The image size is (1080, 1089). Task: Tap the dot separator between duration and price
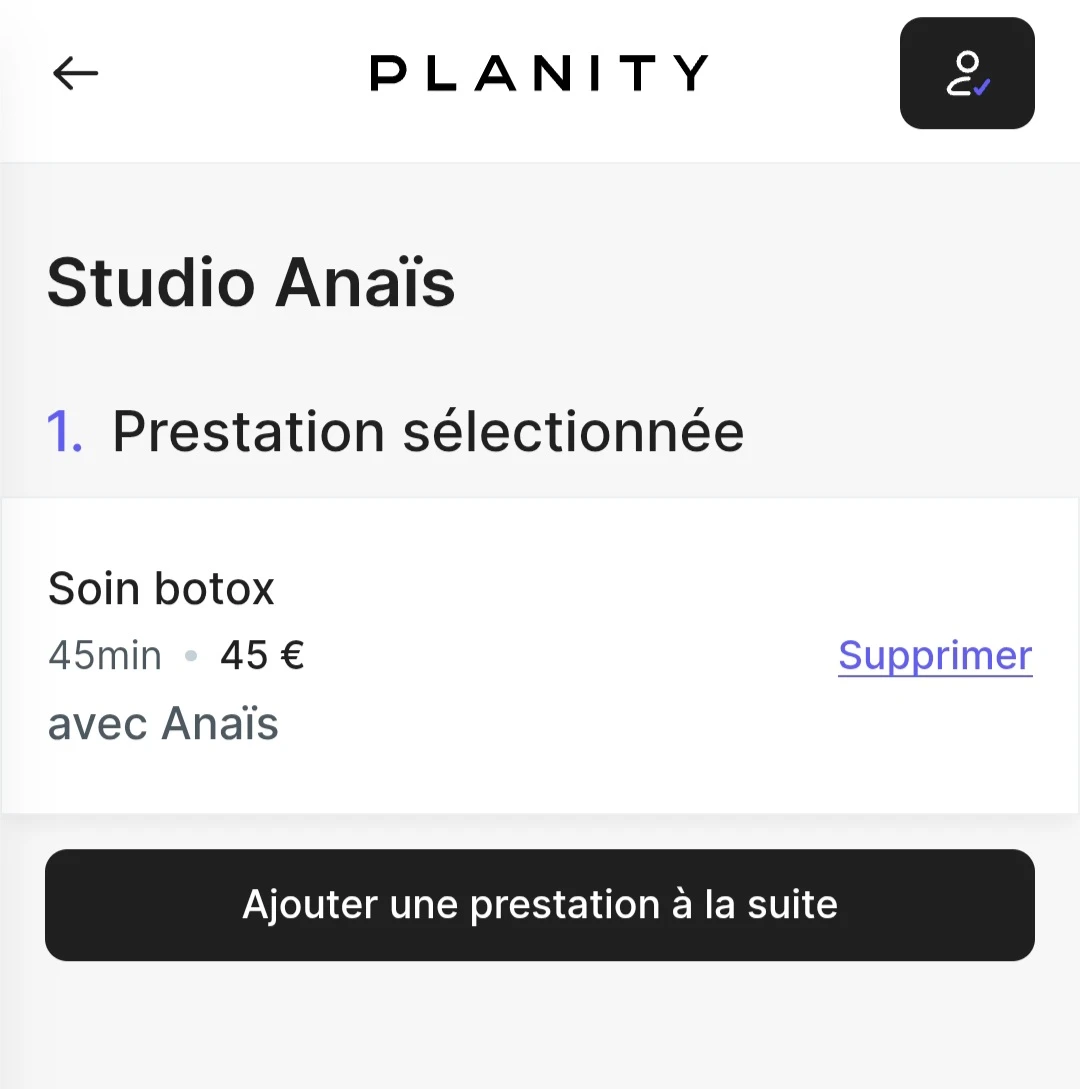point(191,657)
